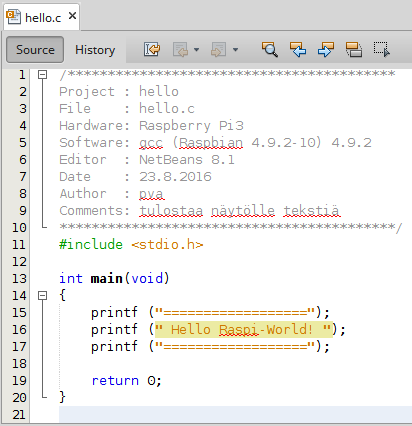Click the Last Edit location icon
The height and width of the screenshot is (426, 412).
pyautogui.click(x=152, y=50)
